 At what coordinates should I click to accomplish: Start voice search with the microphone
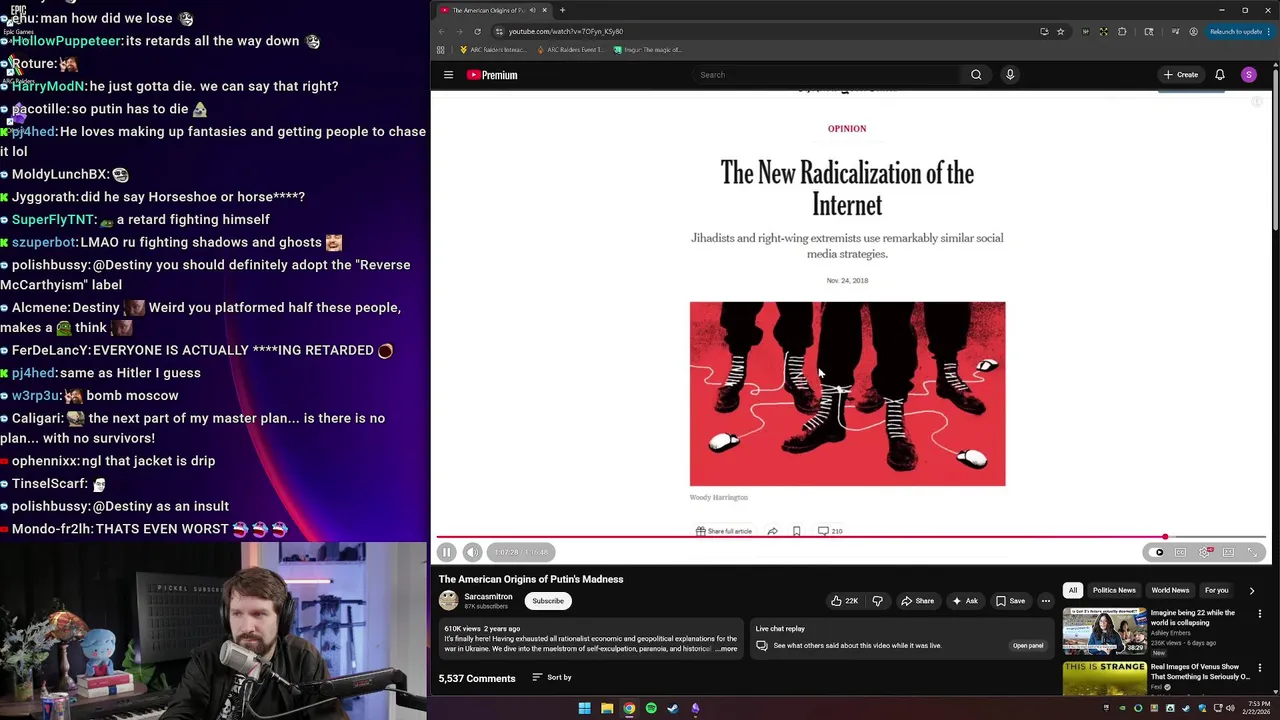click(x=1010, y=75)
